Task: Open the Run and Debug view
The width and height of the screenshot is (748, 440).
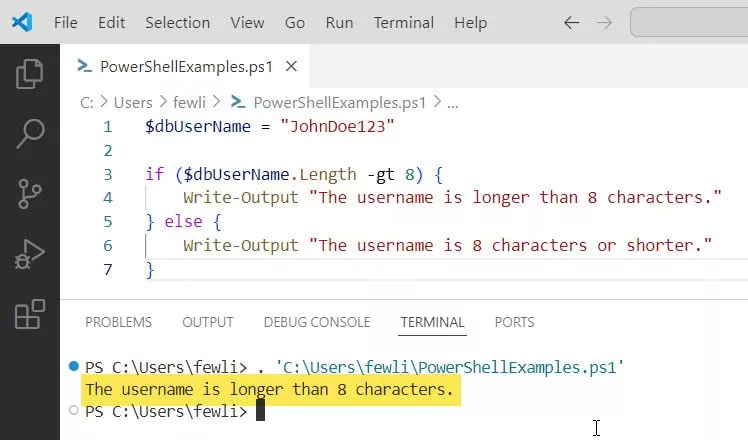Action: point(30,255)
